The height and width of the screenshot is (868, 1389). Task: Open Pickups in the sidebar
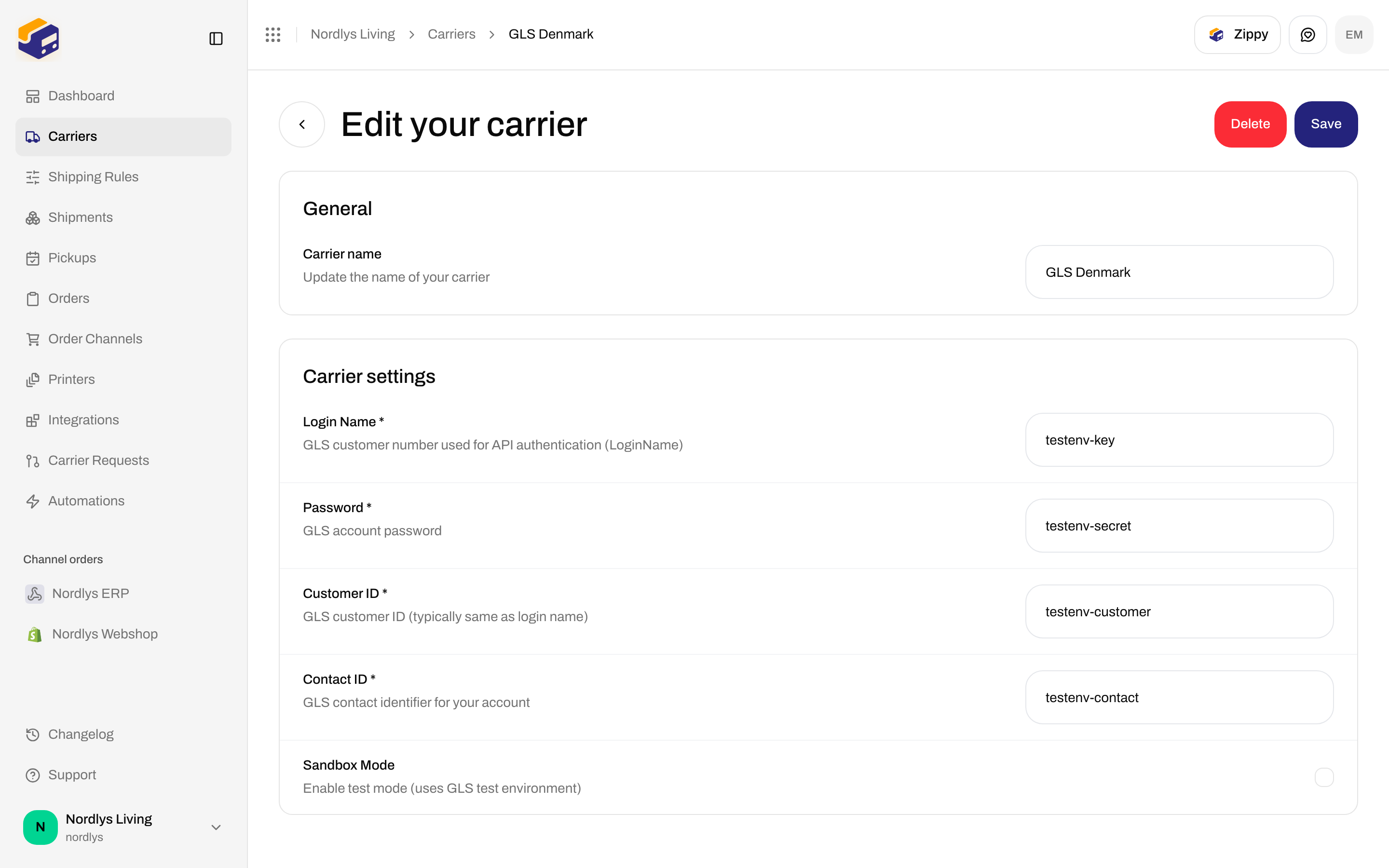[x=123, y=258]
